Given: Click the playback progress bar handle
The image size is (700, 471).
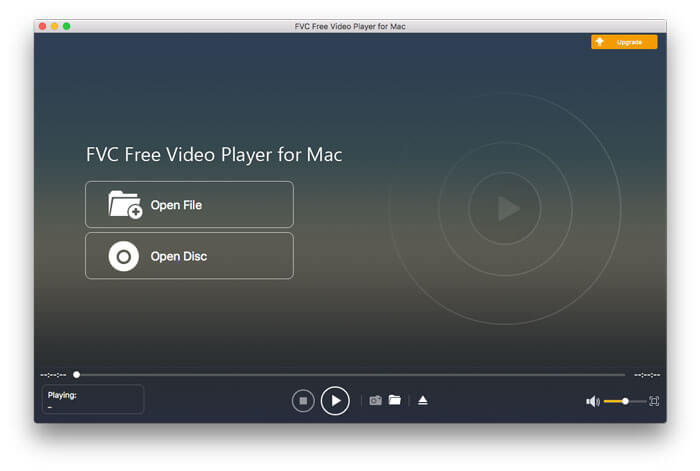Looking at the screenshot, I should pyautogui.click(x=77, y=375).
